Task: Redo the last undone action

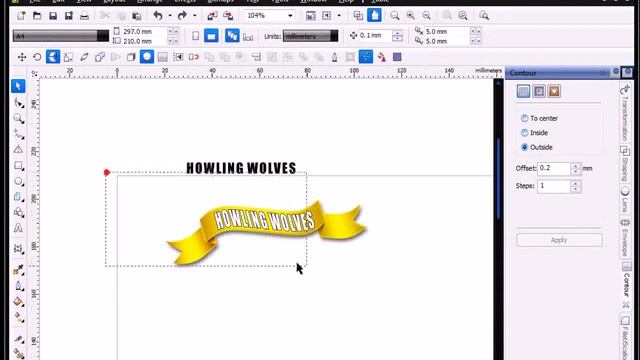Action: [x=182, y=16]
